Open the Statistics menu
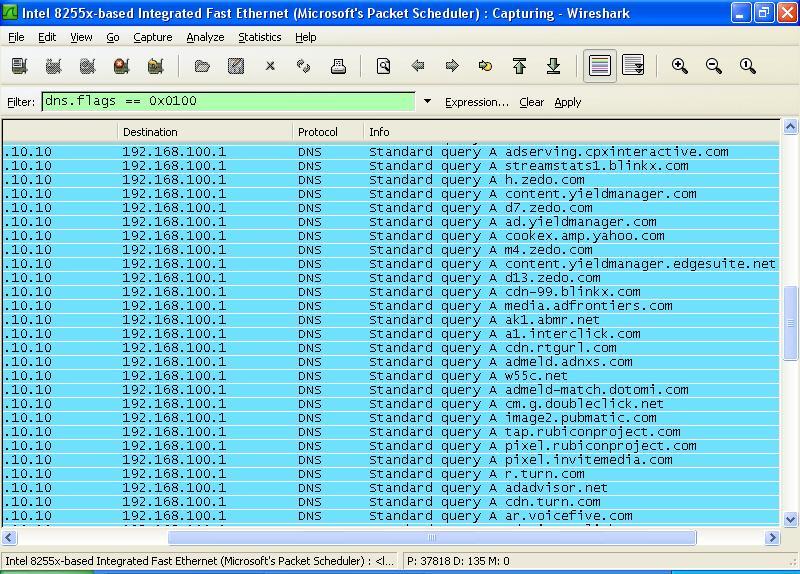800x574 pixels. pos(260,37)
